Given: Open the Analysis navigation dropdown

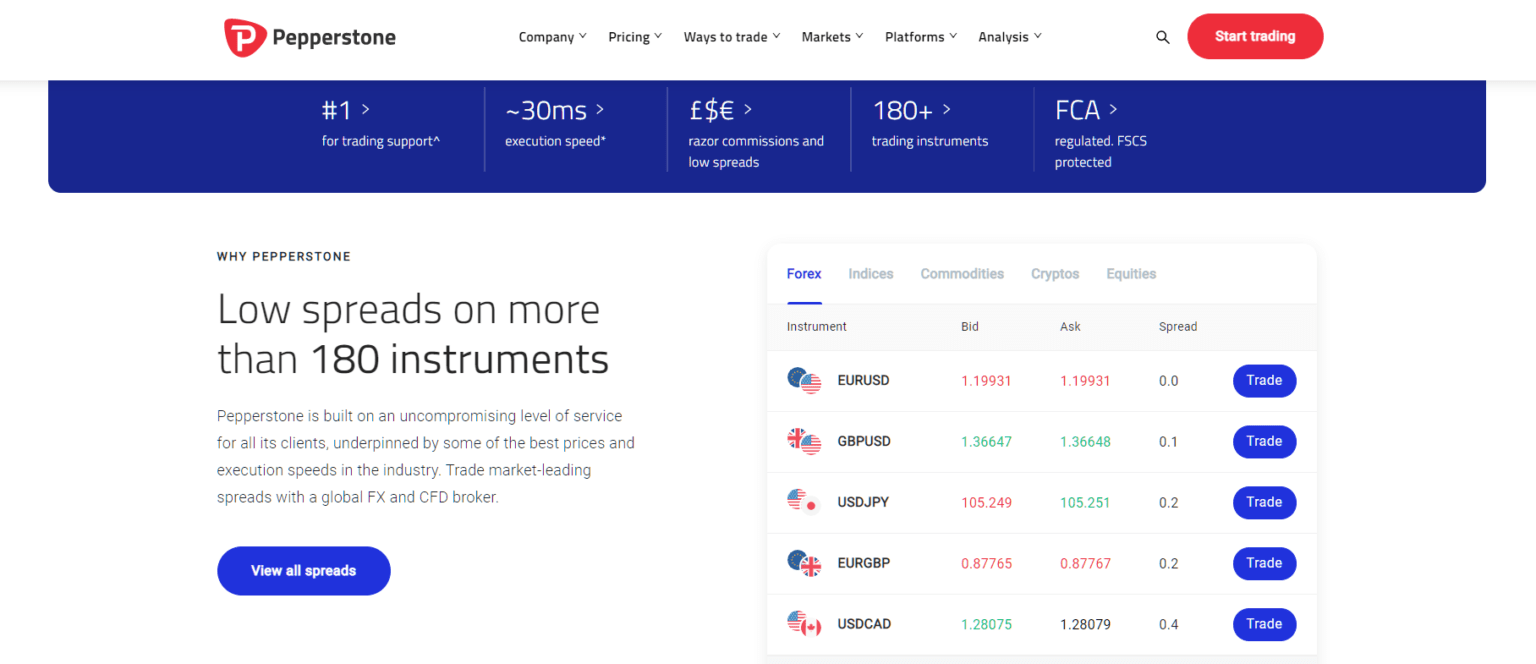Looking at the screenshot, I should pyautogui.click(x=1009, y=36).
